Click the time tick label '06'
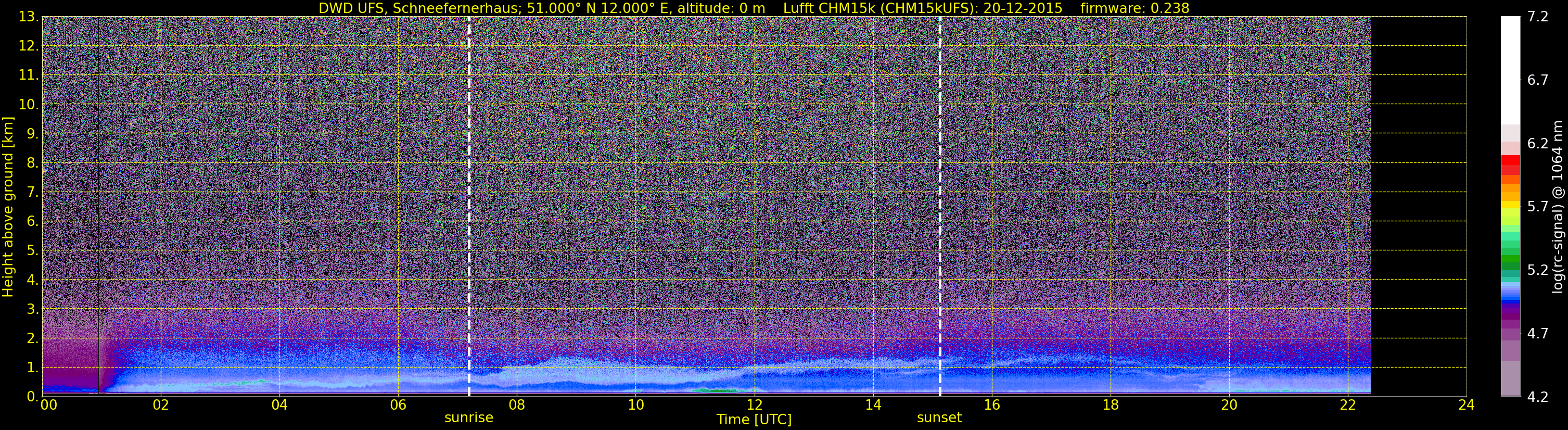Screen dimensions: 1568x430 point(398,405)
